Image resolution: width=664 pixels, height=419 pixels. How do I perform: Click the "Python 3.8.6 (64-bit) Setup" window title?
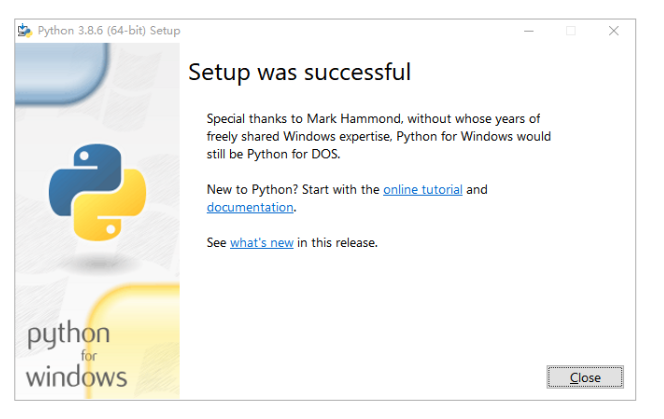click(107, 30)
